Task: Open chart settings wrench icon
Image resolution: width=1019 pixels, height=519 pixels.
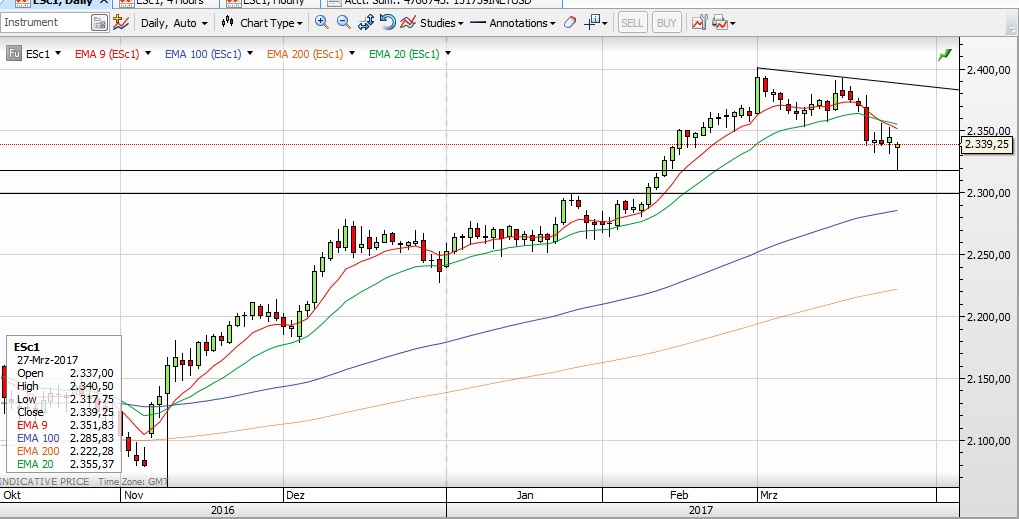Action: pos(699,23)
